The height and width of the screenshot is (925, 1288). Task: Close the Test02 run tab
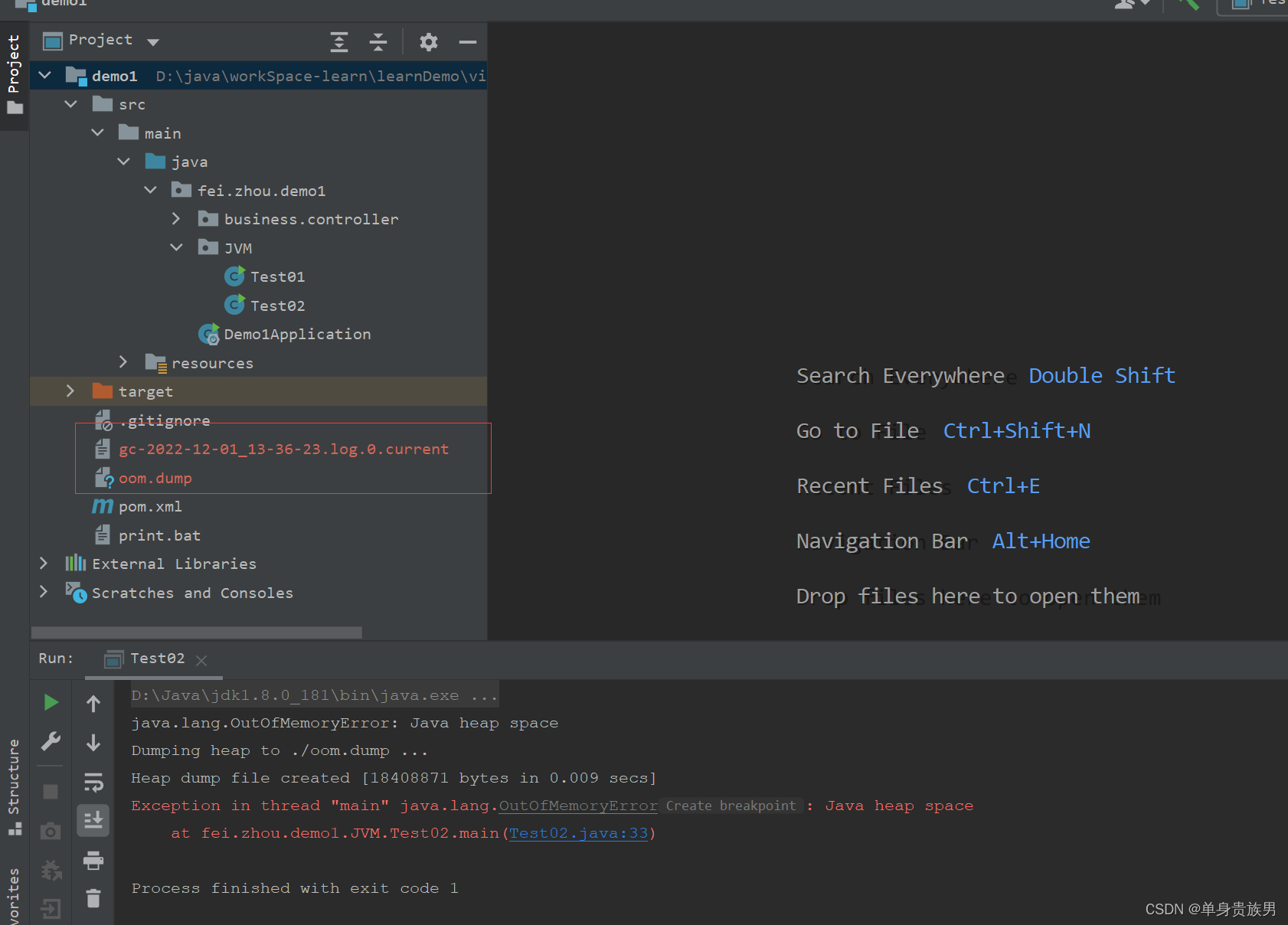click(201, 660)
